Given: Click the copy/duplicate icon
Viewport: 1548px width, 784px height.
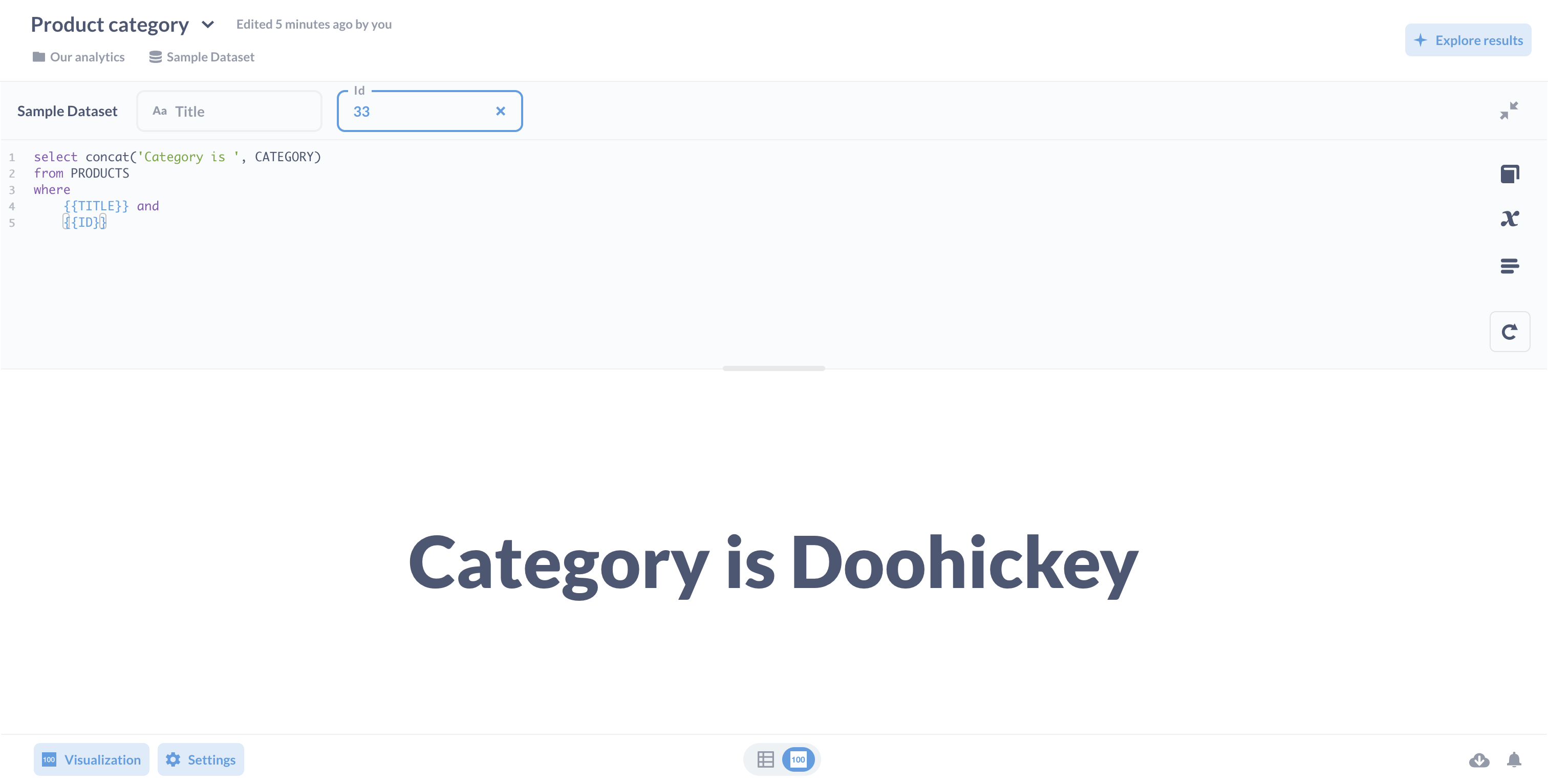Looking at the screenshot, I should 1510,173.
